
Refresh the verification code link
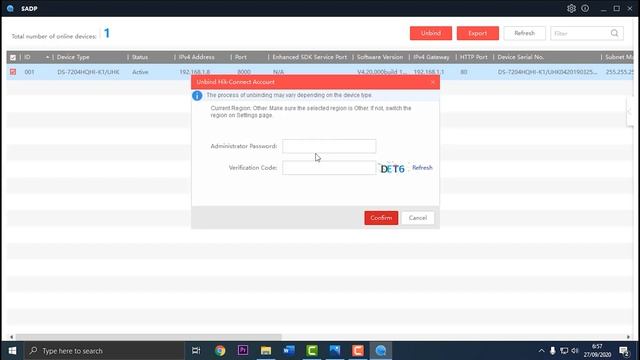[x=422, y=168]
